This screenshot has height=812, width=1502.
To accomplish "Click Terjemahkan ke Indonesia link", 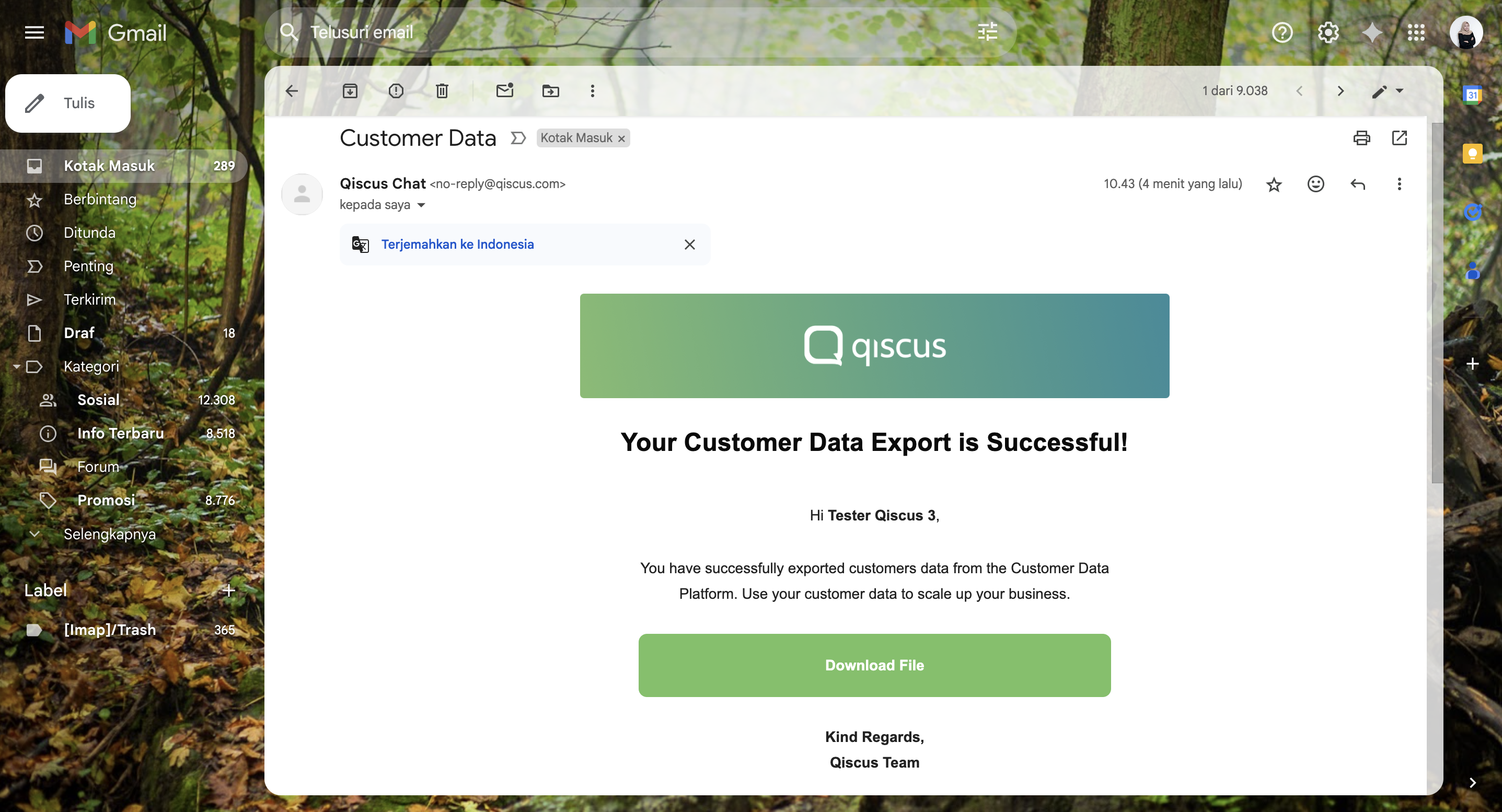I will point(458,244).
